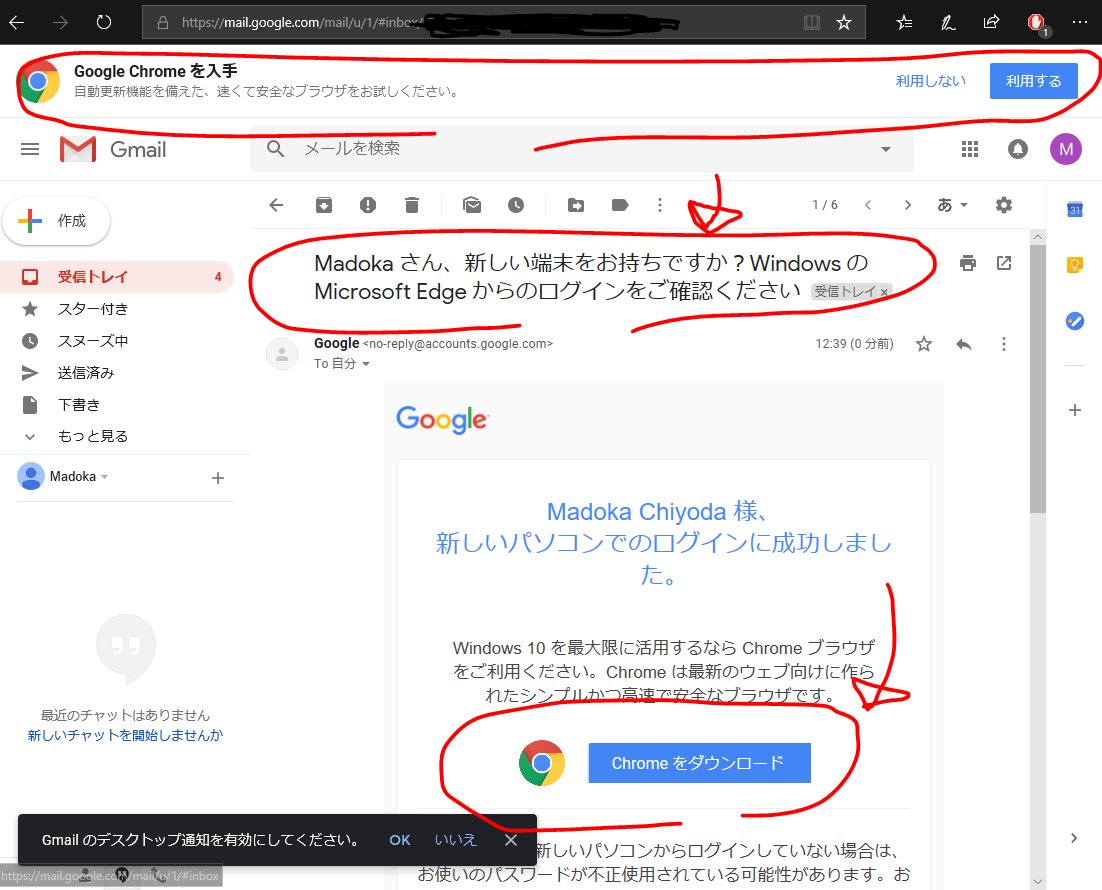Open the Google apps grid
The image size is (1102, 890).
970,149
